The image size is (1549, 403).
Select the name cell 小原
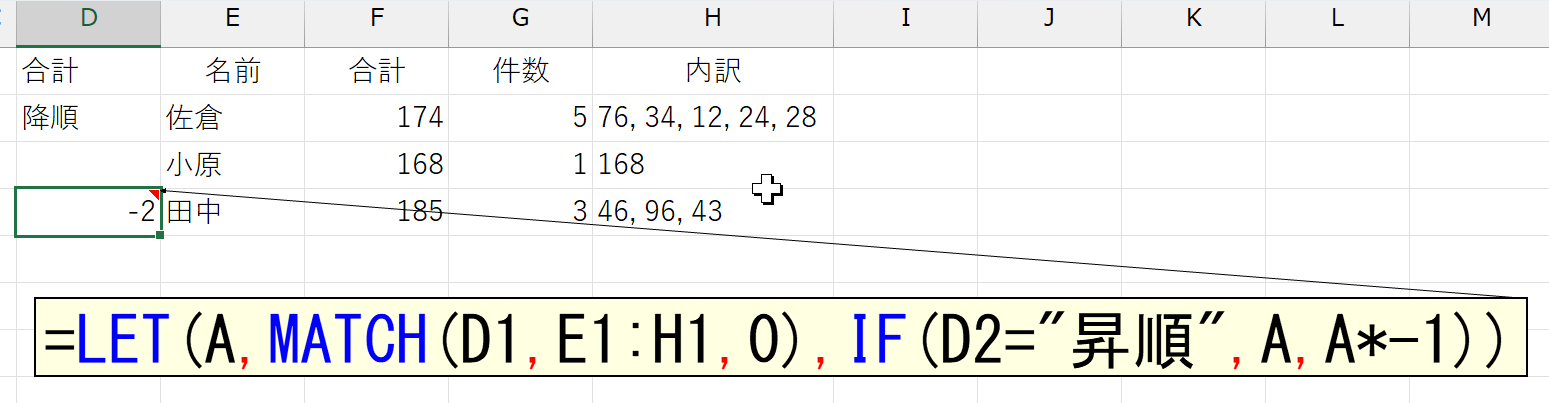[232, 164]
